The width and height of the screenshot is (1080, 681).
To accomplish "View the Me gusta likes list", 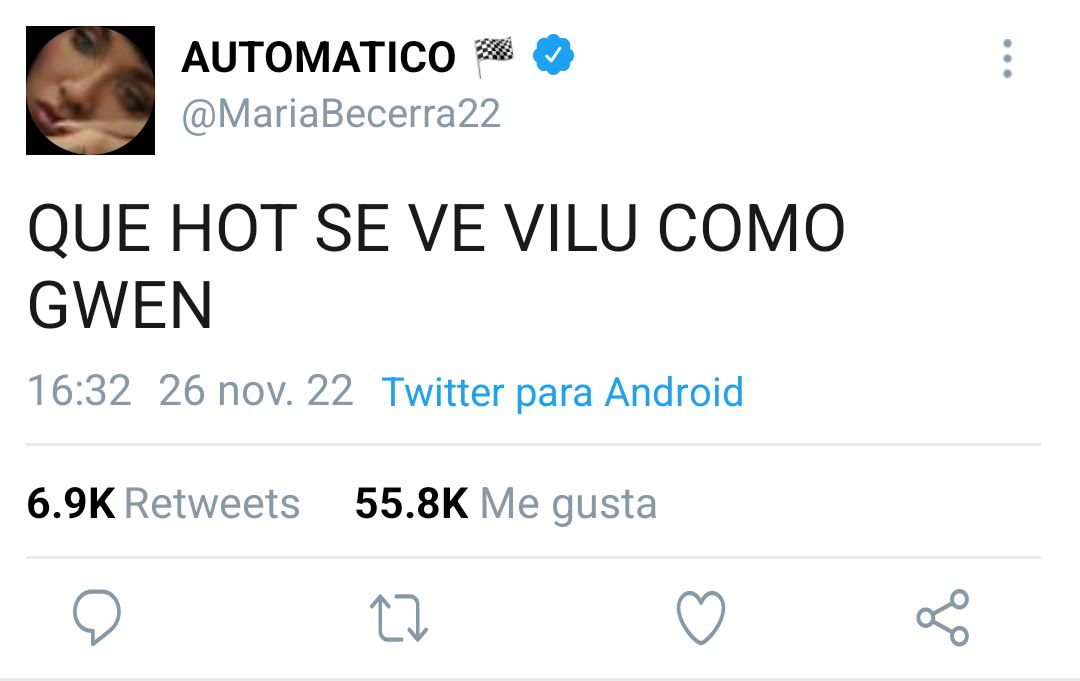I will point(568,505).
